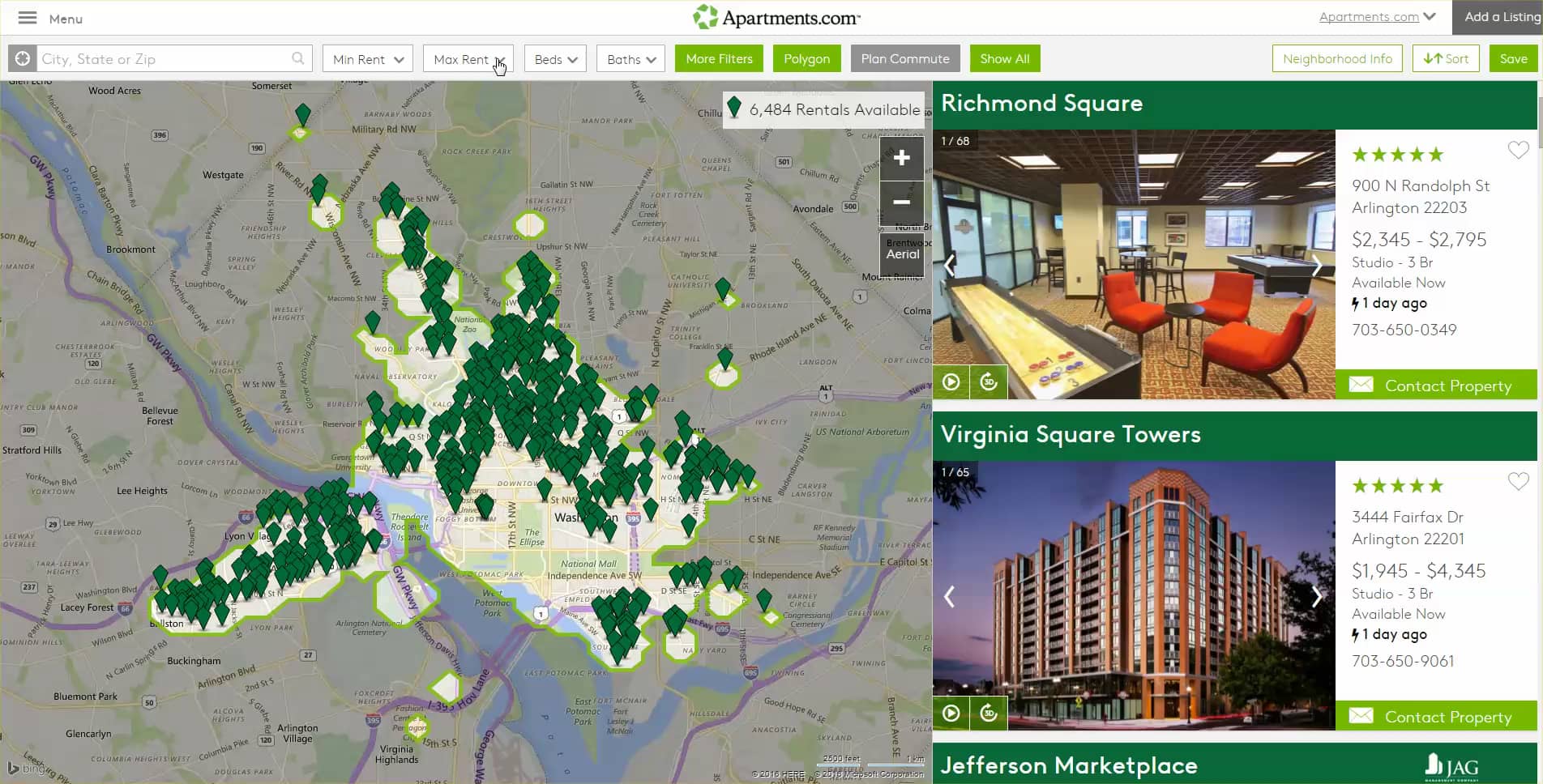Screen dimensions: 1543x784
Task: Open the Richmond Square listing title
Action: 1041,103
